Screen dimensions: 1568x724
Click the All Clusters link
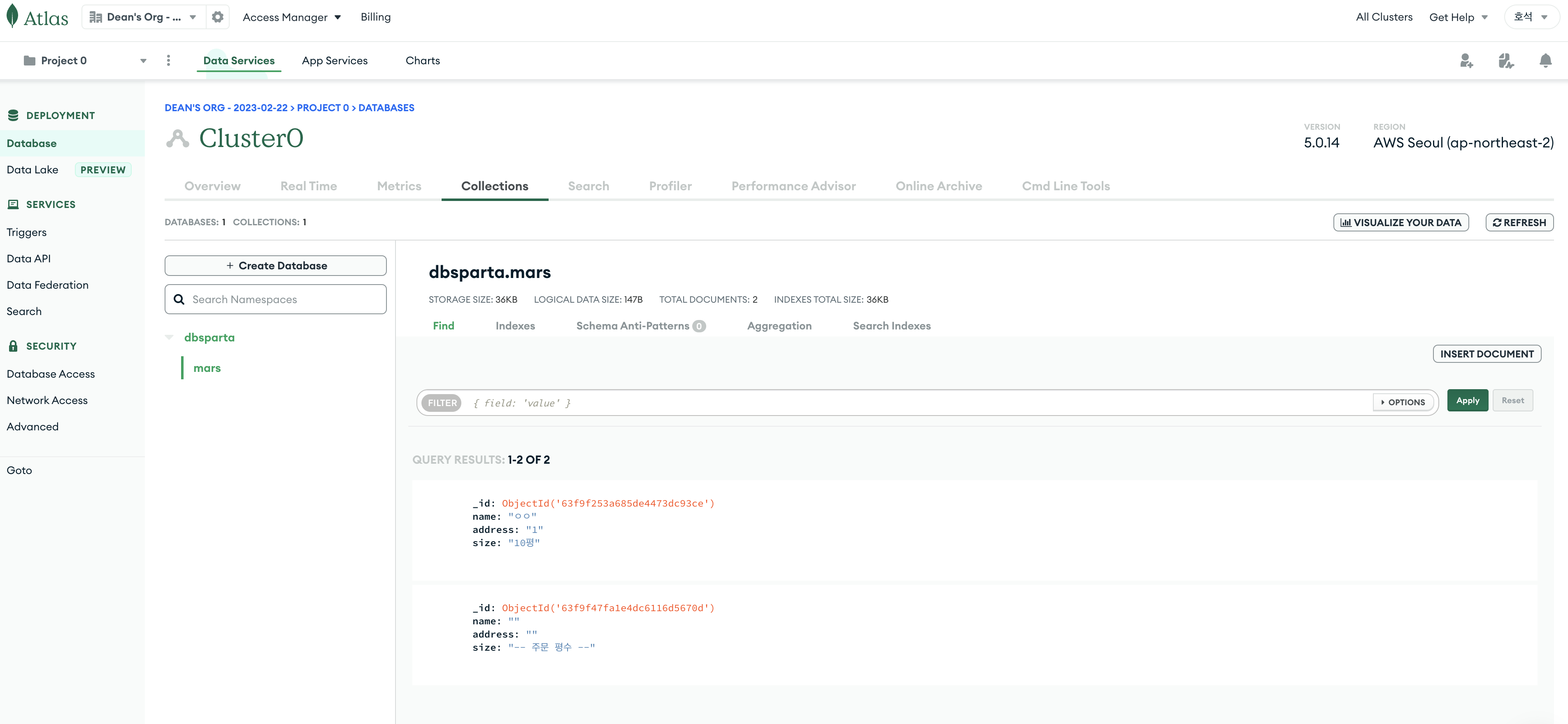pos(1384,17)
